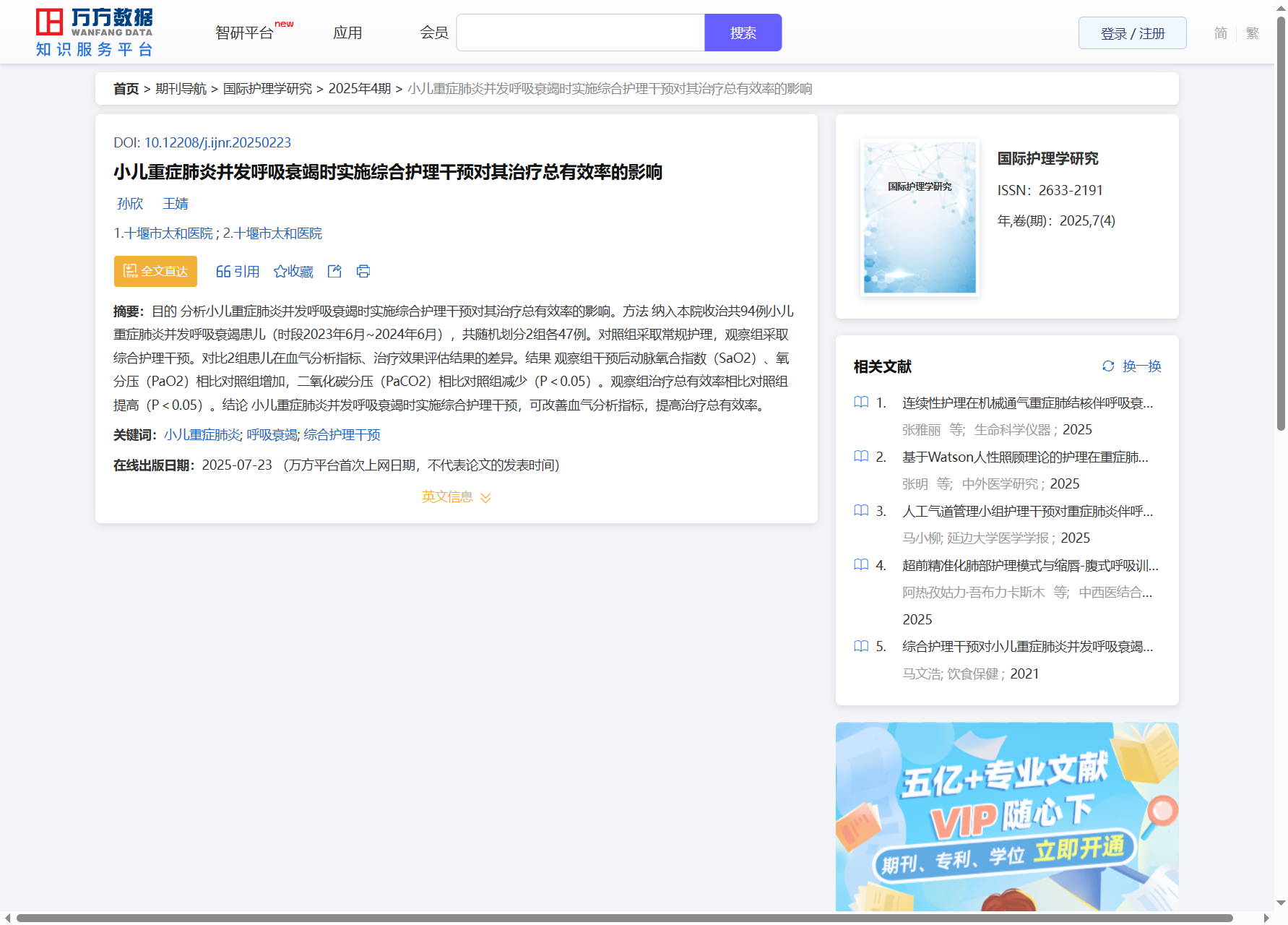The image size is (1288, 925).
Task: Open the 应用 menu item
Action: (x=347, y=33)
